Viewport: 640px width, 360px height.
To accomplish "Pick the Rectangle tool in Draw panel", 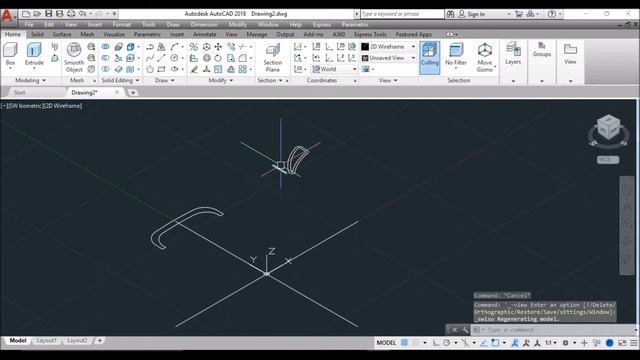I will click(162, 69).
